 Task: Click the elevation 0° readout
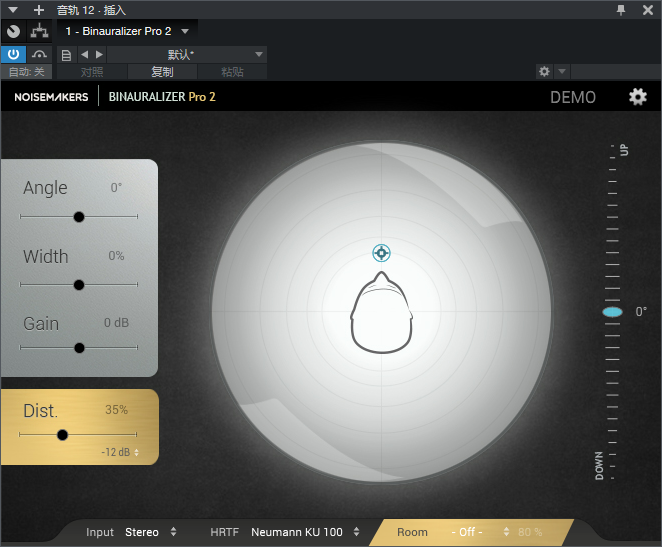(x=641, y=312)
